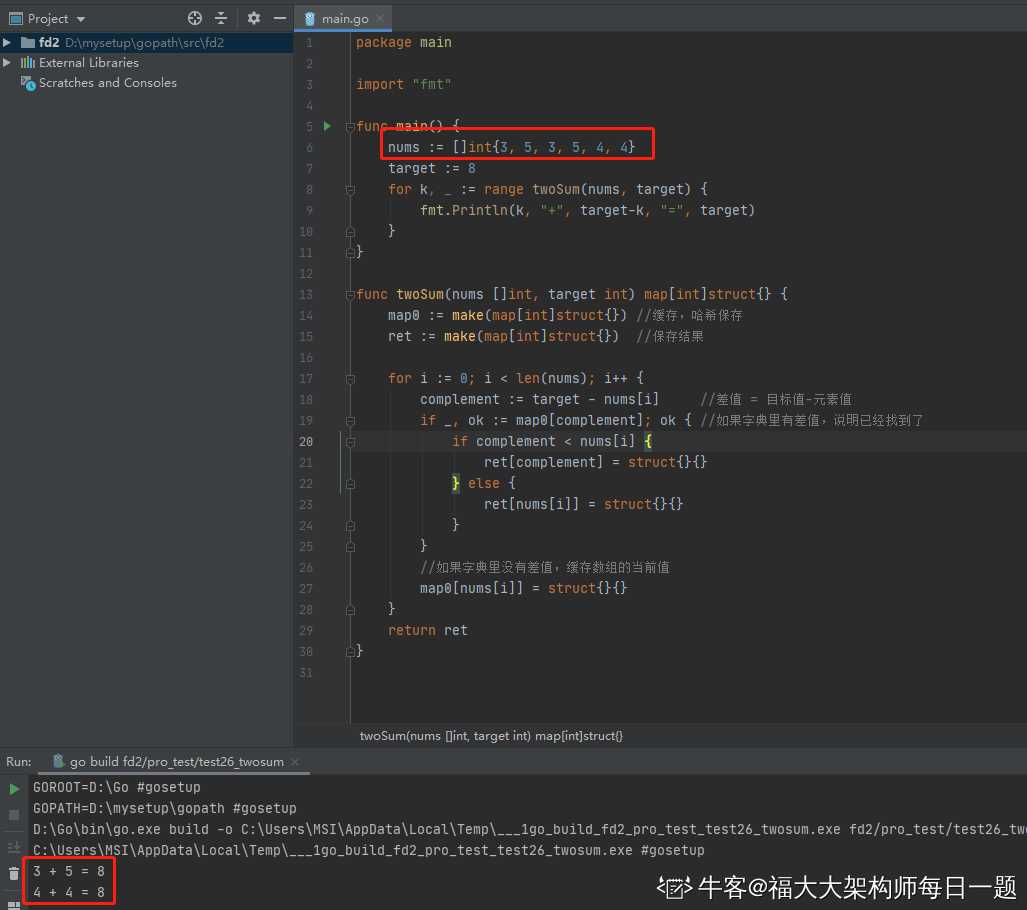Click the scroll-to-end icon in Run toolbar
This screenshot has height=910, width=1027.
click(14, 847)
